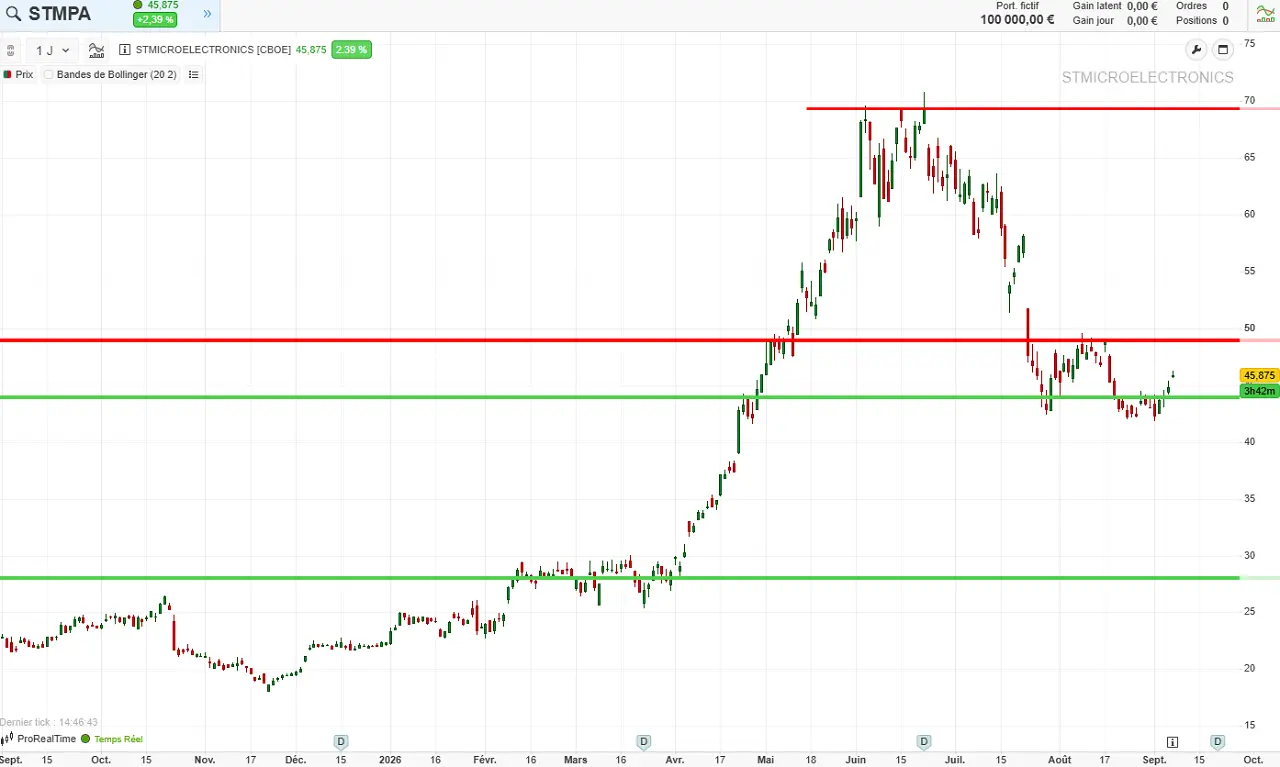The height and width of the screenshot is (767, 1280).
Task: Click the dividend D marker near December
Action: pyautogui.click(x=341, y=742)
